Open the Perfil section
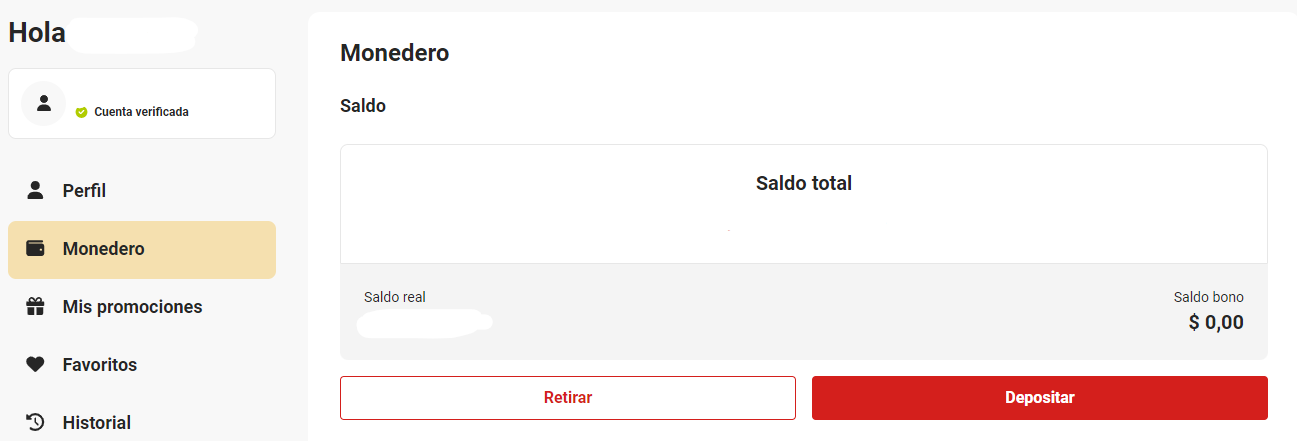 [142, 191]
